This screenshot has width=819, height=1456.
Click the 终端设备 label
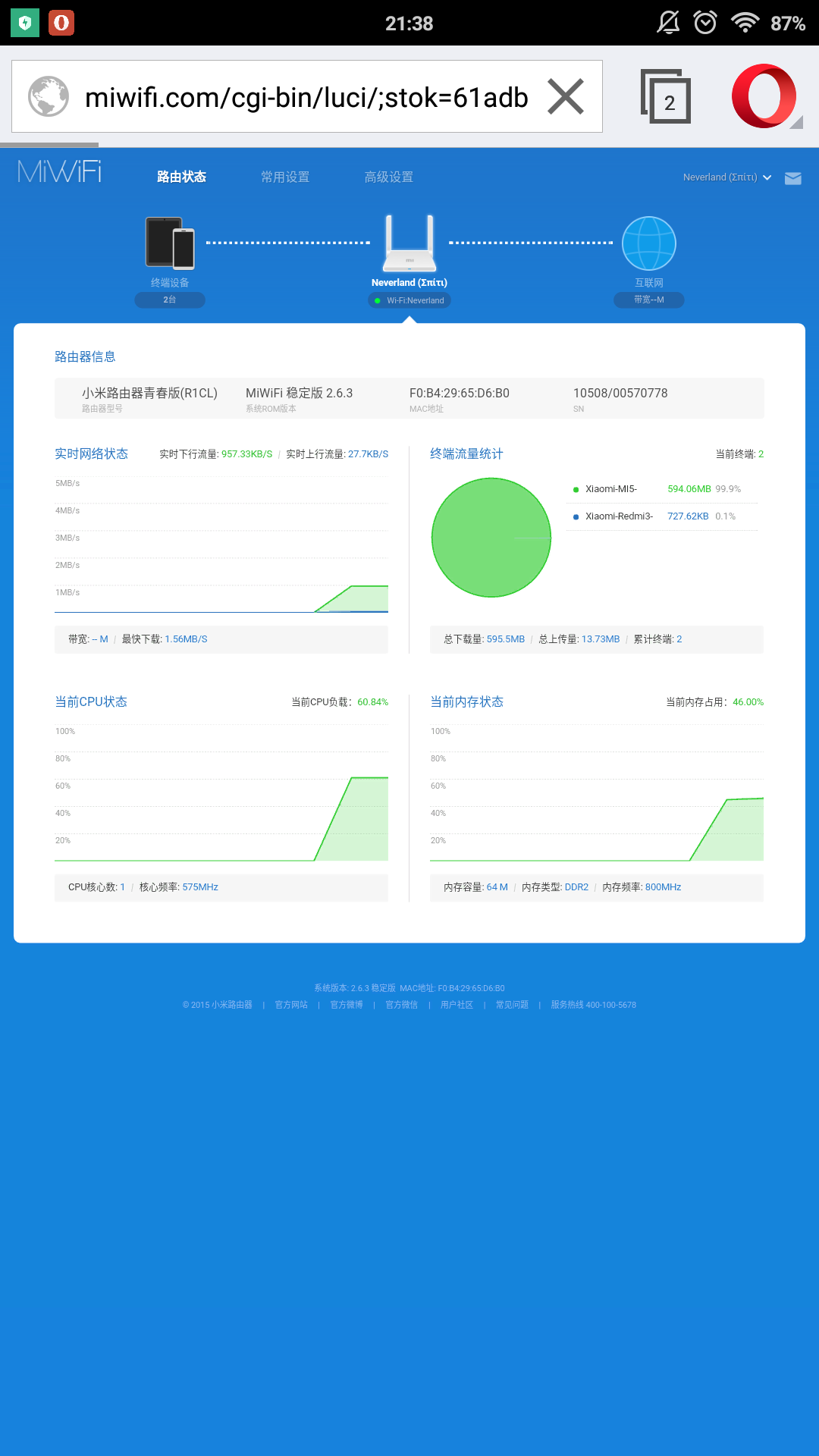pyautogui.click(x=170, y=283)
